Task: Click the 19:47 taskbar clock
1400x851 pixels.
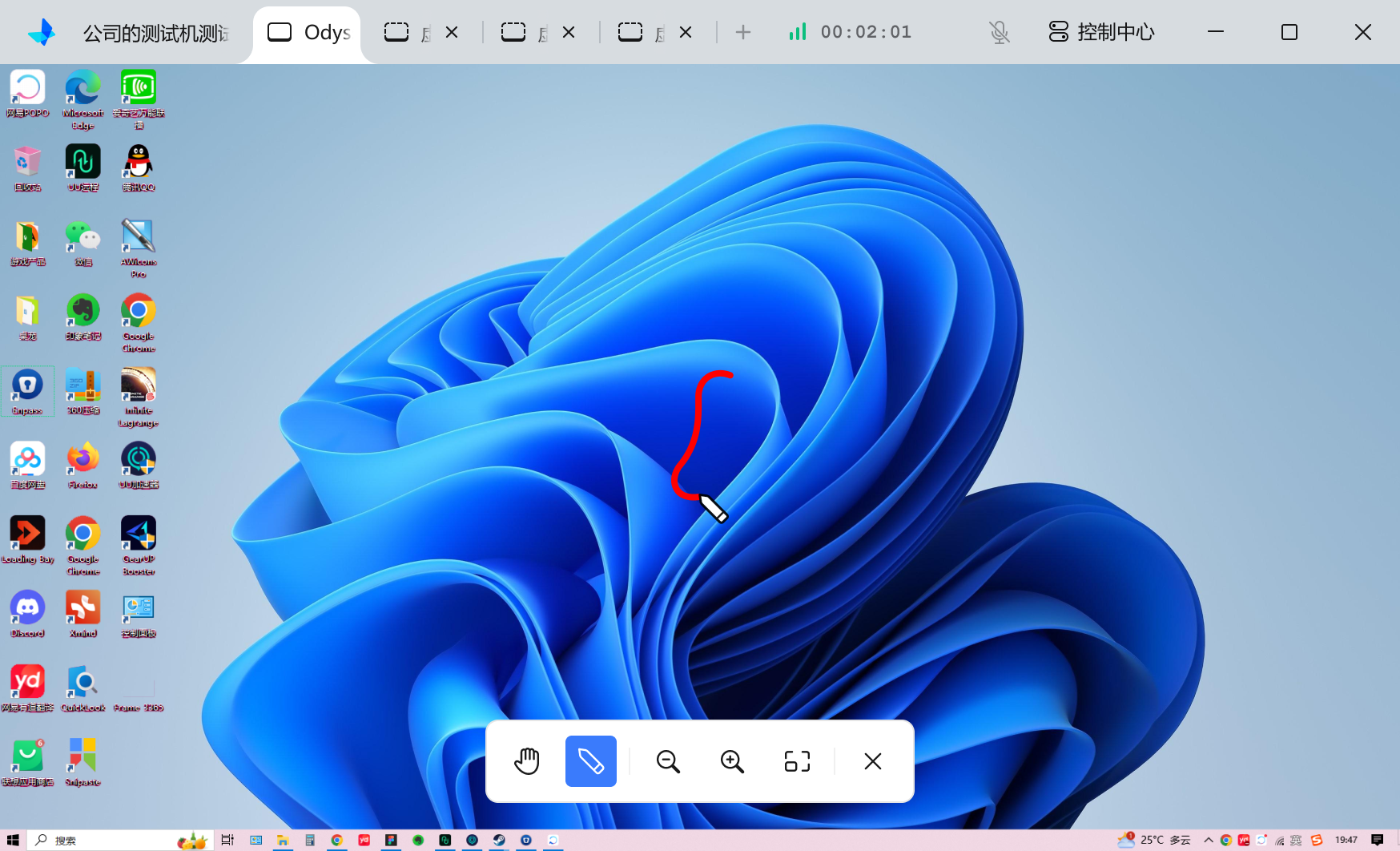Action: tap(1346, 840)
